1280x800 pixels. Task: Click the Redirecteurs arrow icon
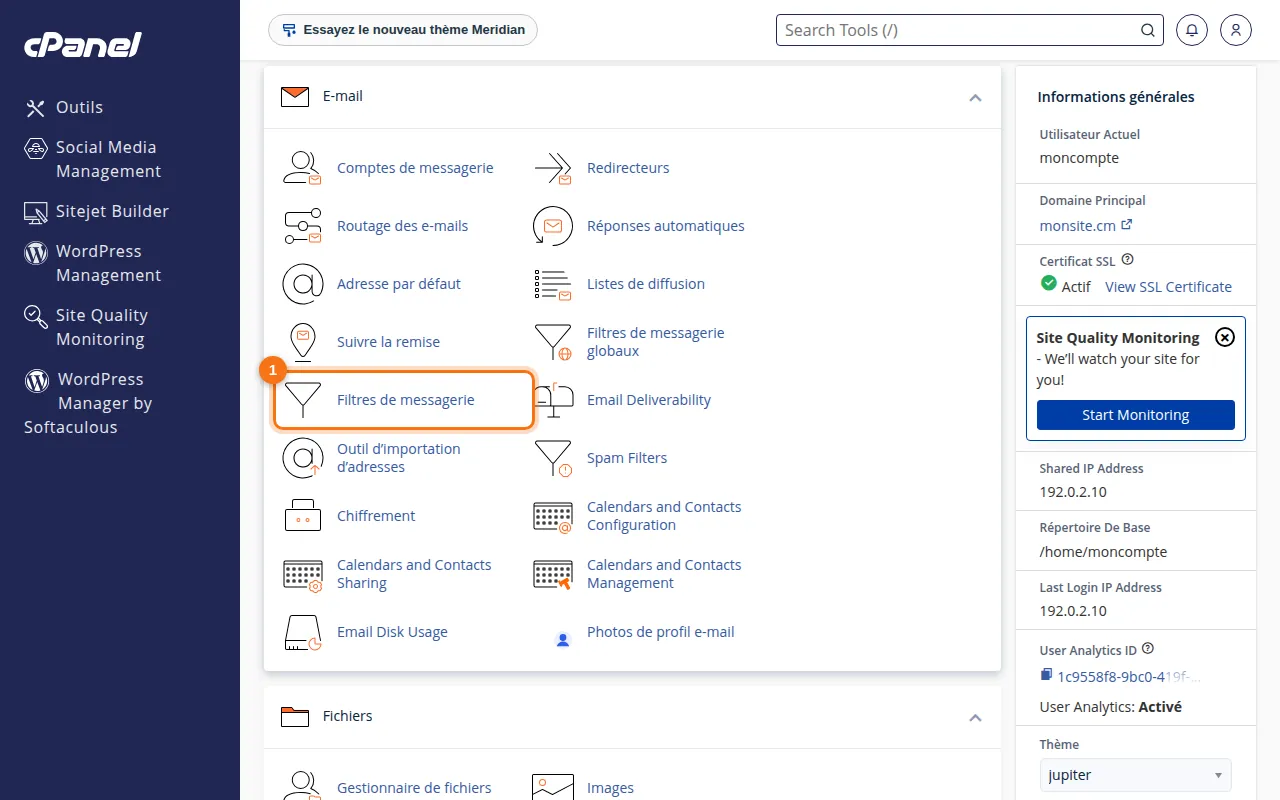(553, 168)
